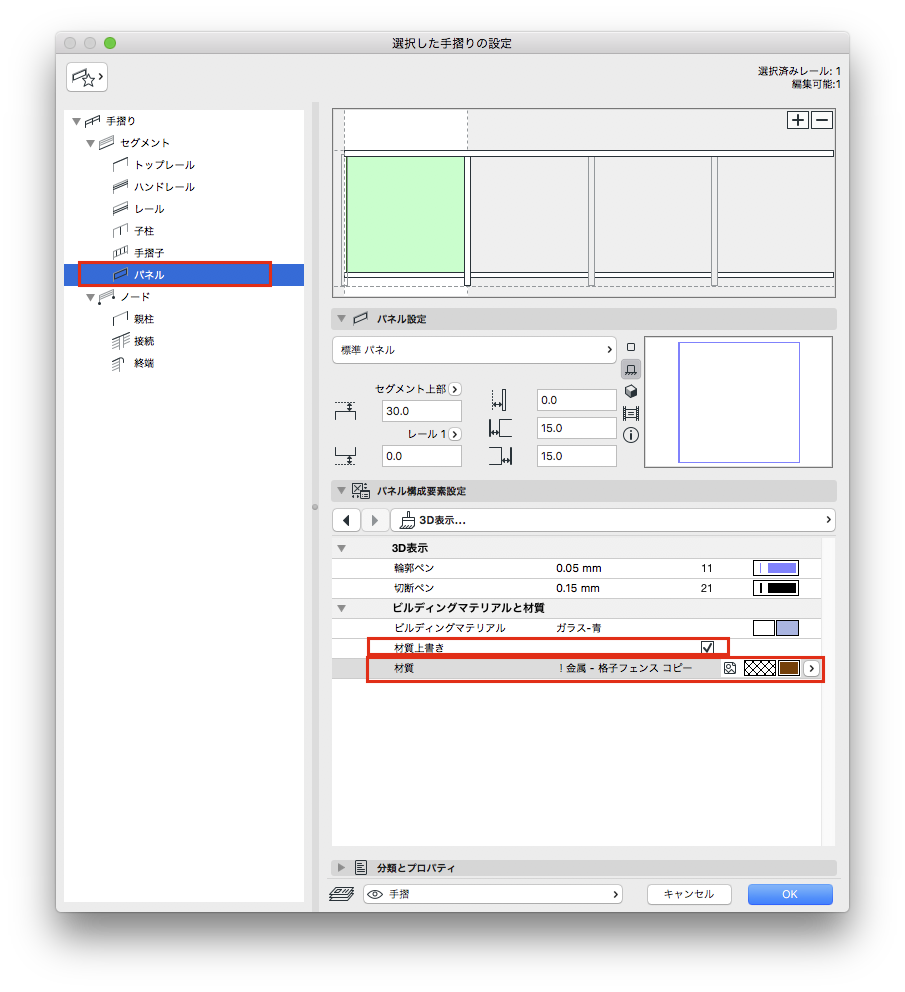Select 親柱 under the ノード tree
The width and height of the screenshot is (905, 992).
tap(144, 319)
